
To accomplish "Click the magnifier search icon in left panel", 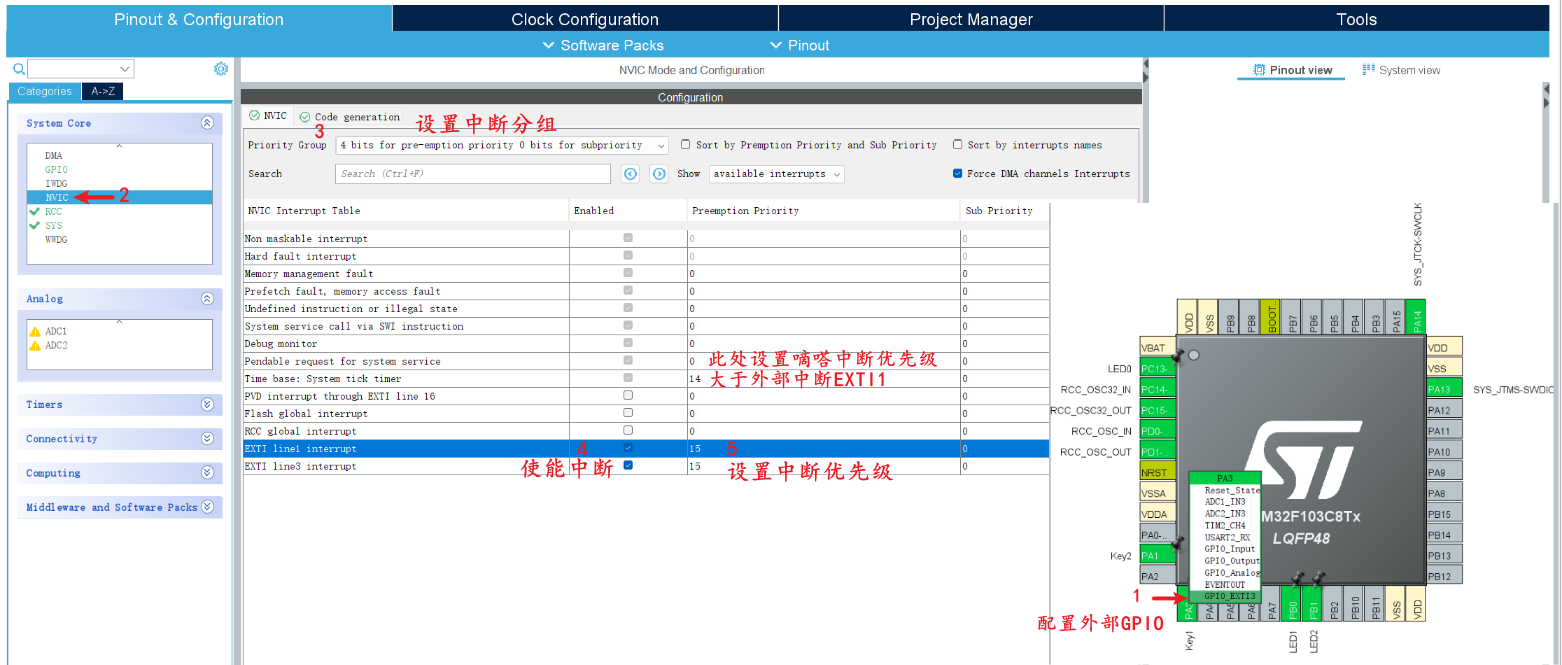I will [18, 69].
